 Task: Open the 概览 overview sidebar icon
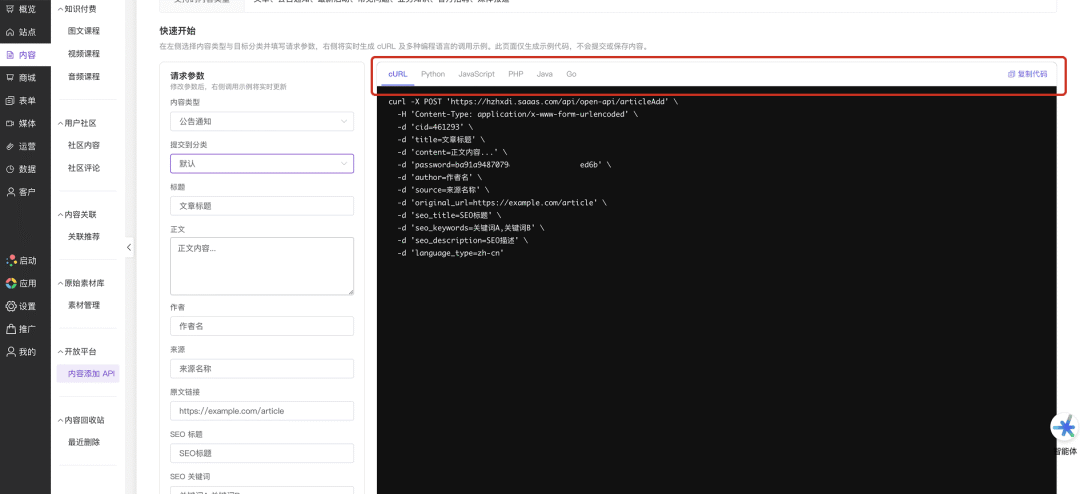point(10,9)
